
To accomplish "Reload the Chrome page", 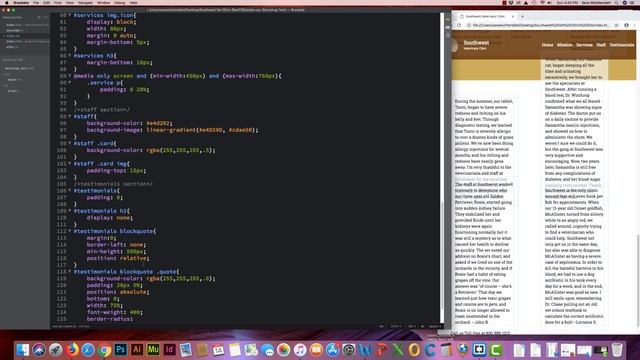I will click(459, 25).
